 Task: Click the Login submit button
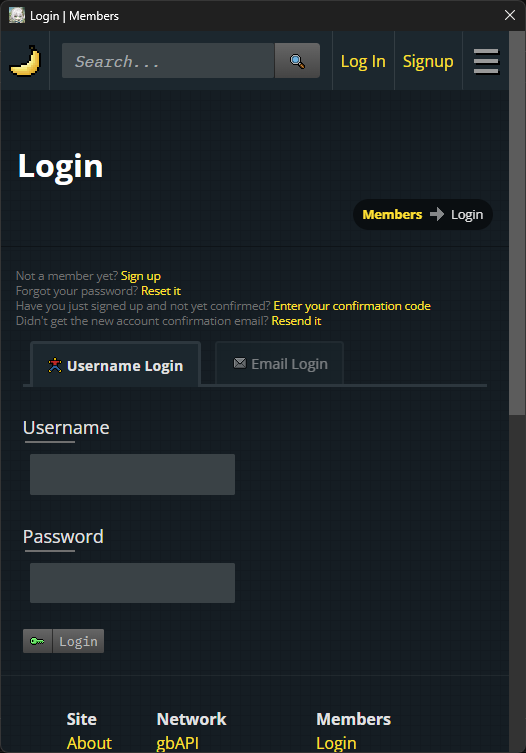(x=78, y=641)
